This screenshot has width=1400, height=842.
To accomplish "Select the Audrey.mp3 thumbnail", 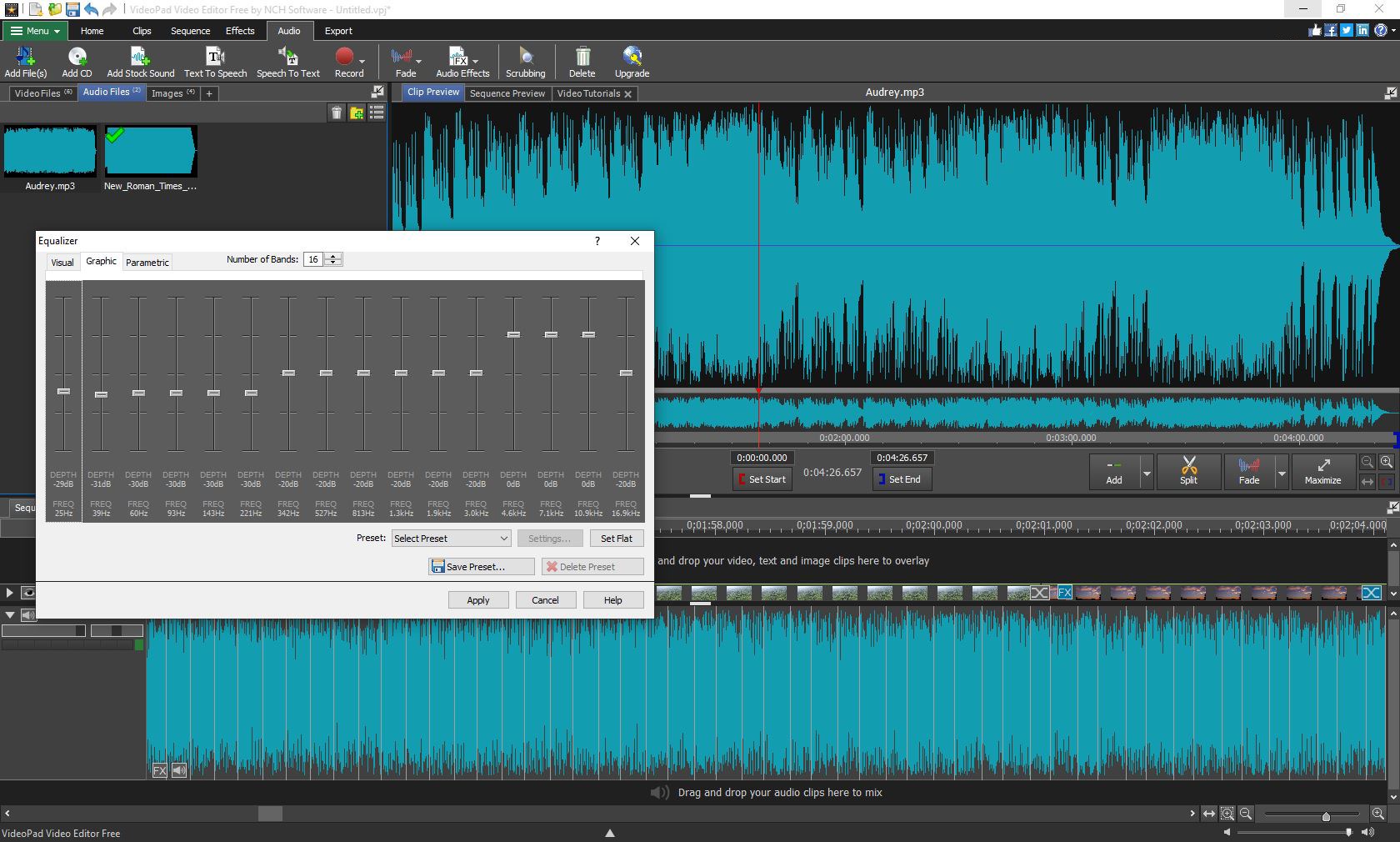I will click(x=49, y=152).
